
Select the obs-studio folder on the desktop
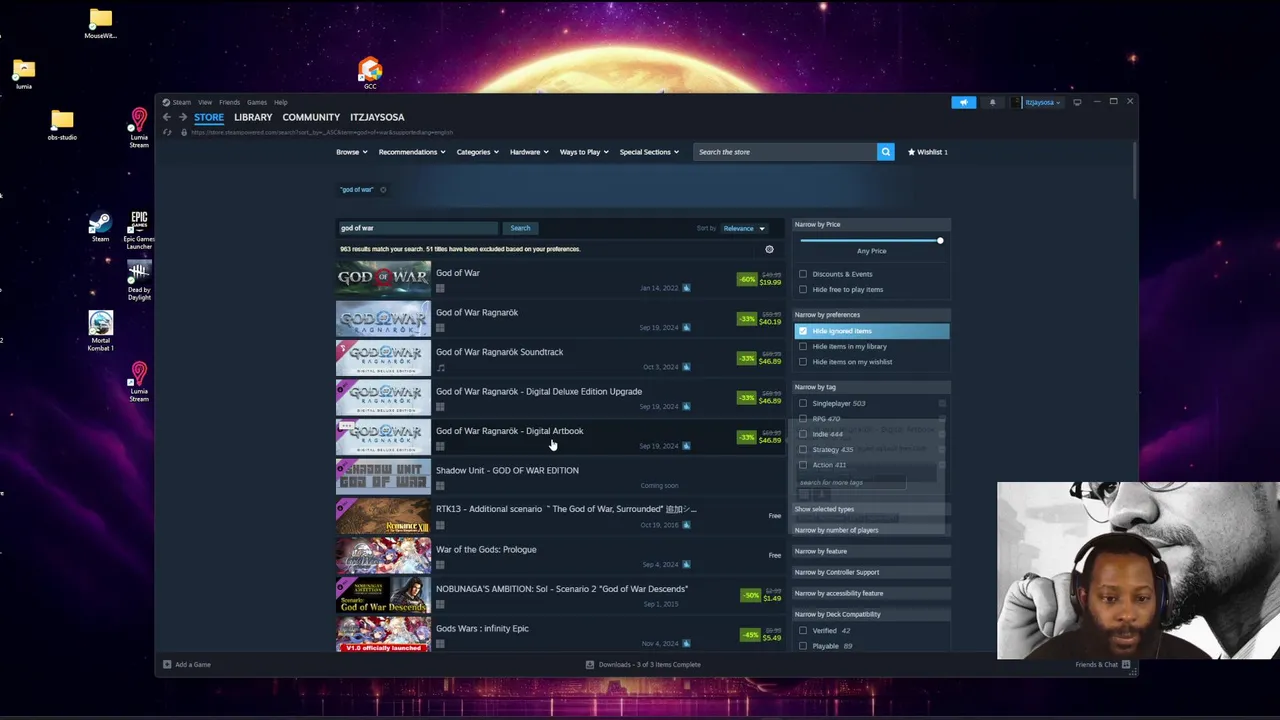pos(62,125)
